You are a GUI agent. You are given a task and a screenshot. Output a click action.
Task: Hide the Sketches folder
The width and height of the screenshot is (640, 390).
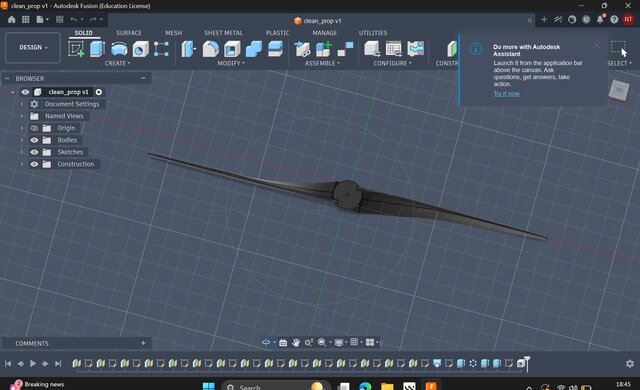pyautogui.click(x=34, y=152)
